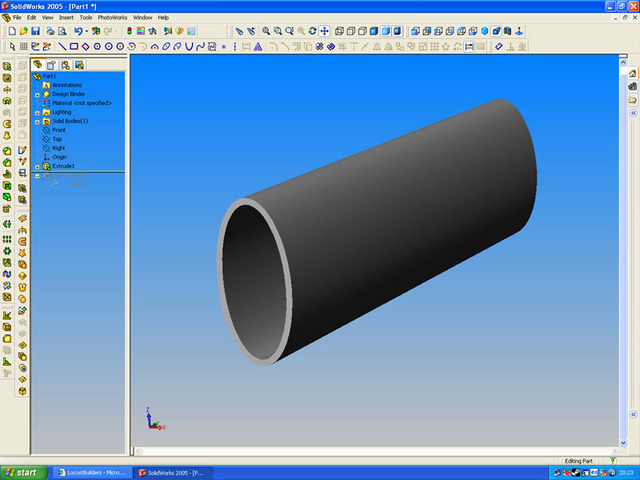Open the PropertyManager tab
This screenshot has height=480, width=640.
pyautogui.click(x=51, y=65)
